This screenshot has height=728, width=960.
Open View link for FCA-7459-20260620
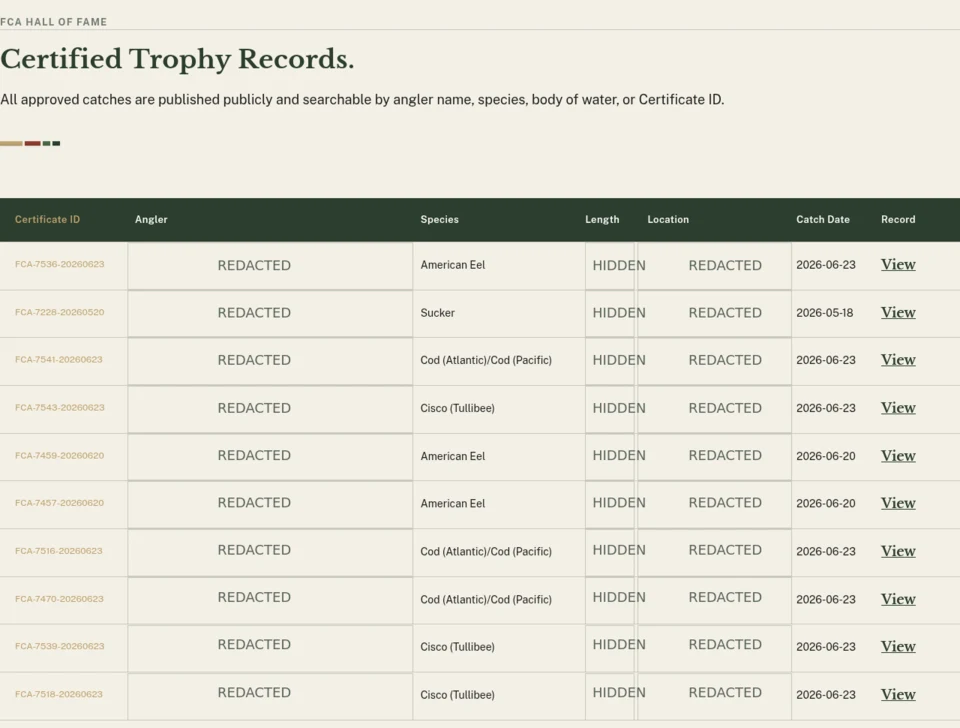coord(898,456)
